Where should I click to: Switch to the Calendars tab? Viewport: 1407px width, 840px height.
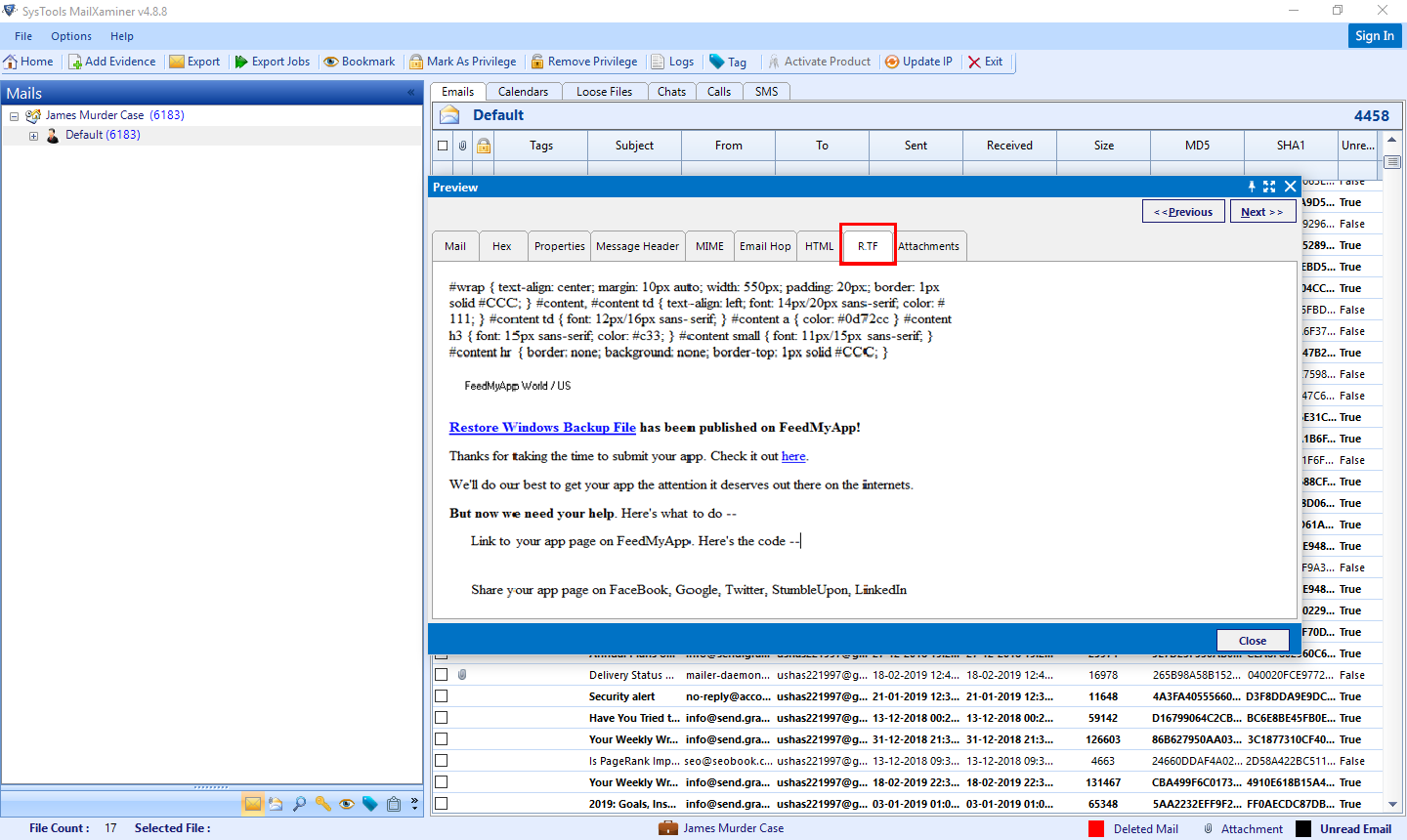click(x=524, y=91)
